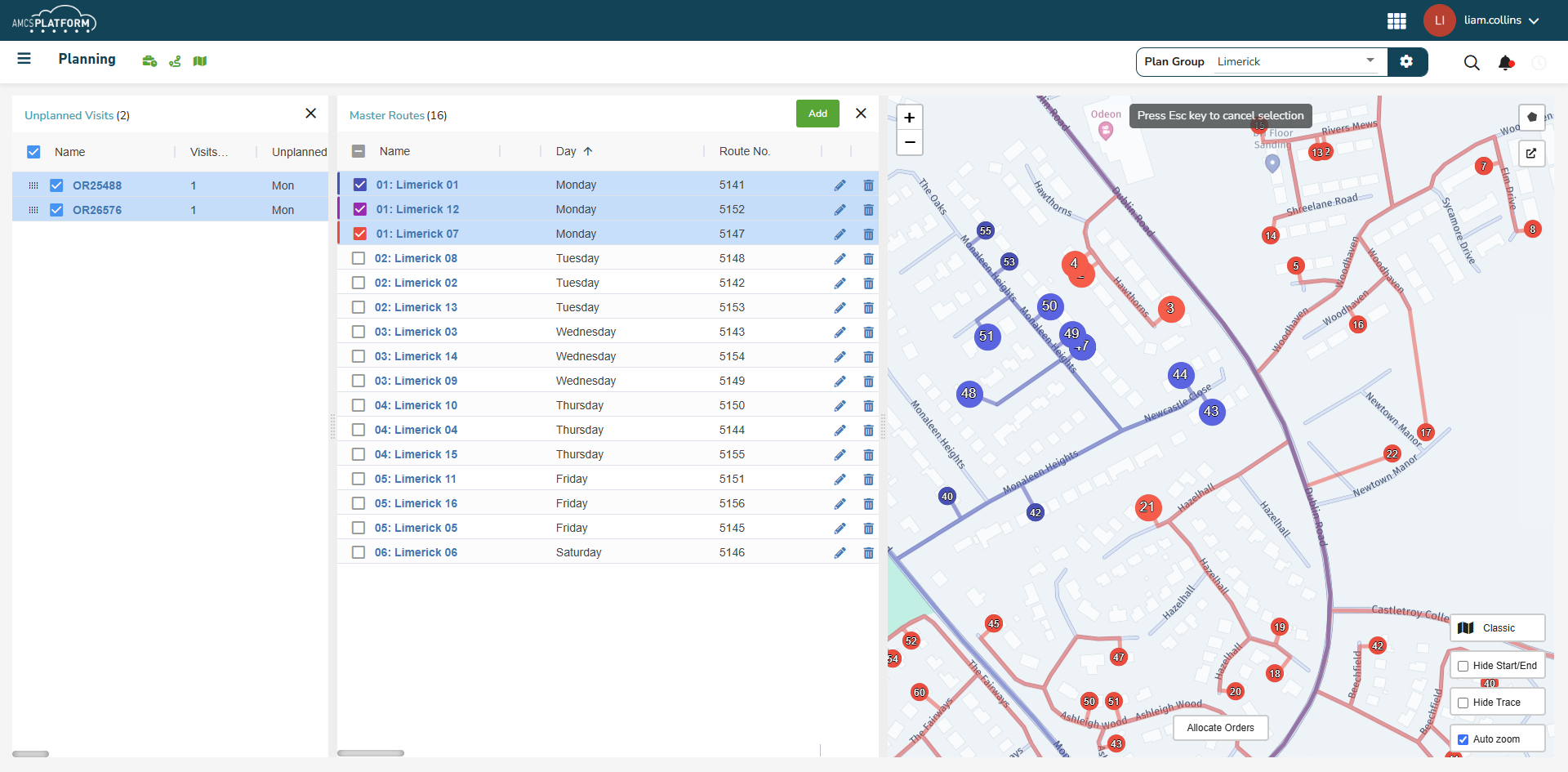Image resolution: width=1568 pixels, height=772 pixels.
Task: Check route 05: Limerick 05
Action: (x=359, y=528)
